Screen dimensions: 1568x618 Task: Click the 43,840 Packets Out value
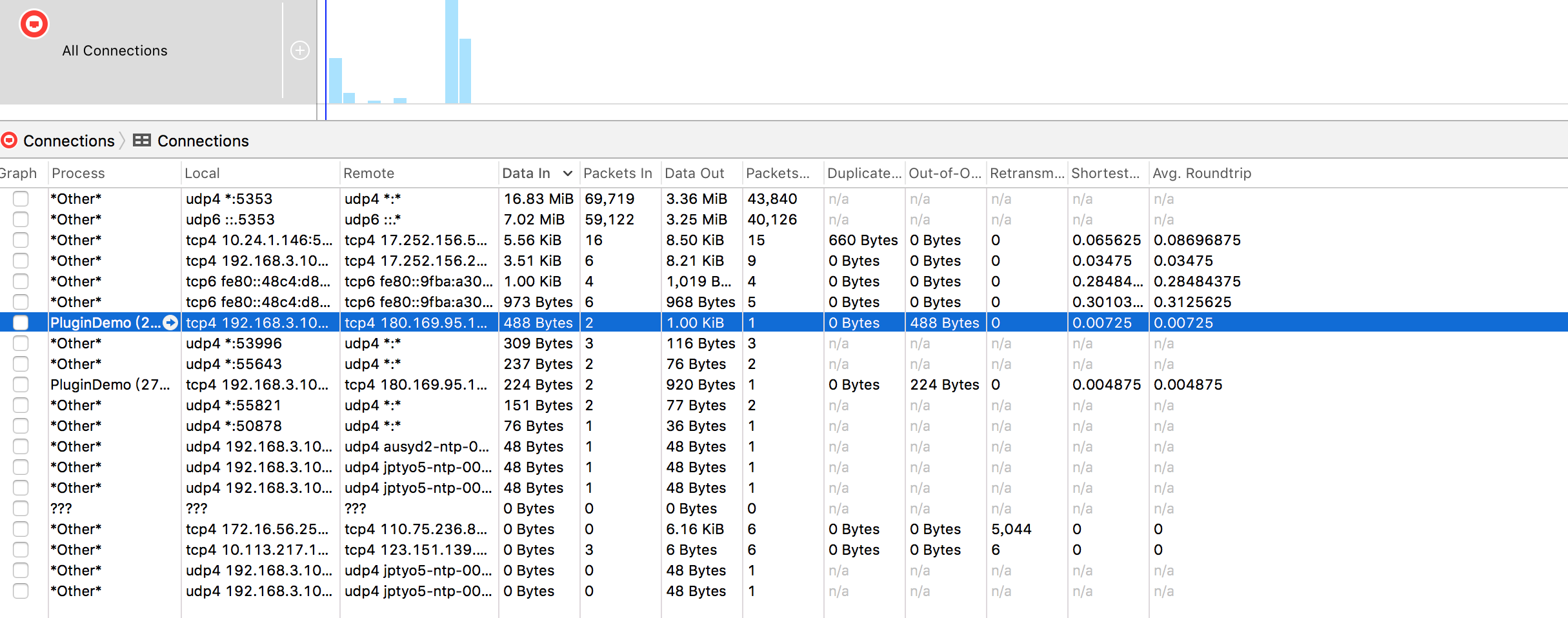point(772,199)
